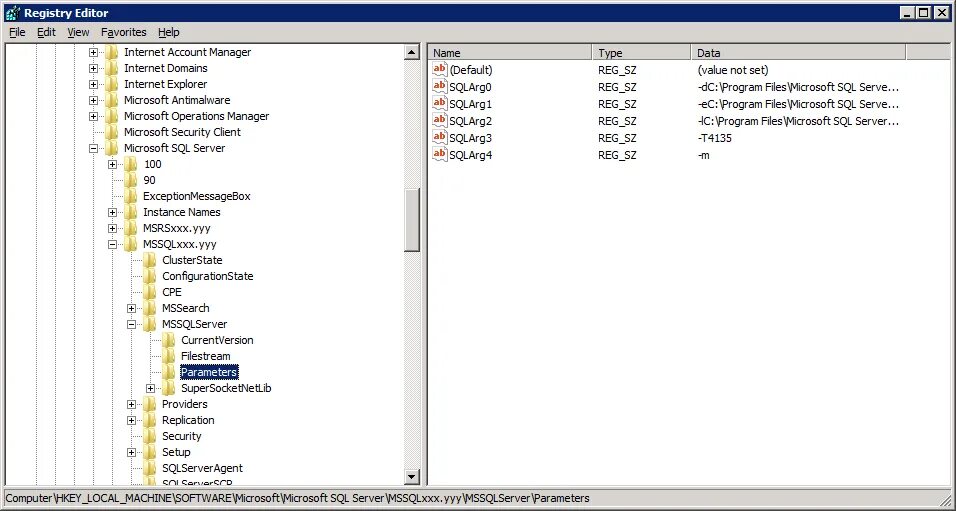Click the Registry Editor title bar icon
This screenshot has height=511, width=956.
coord(12,12)
